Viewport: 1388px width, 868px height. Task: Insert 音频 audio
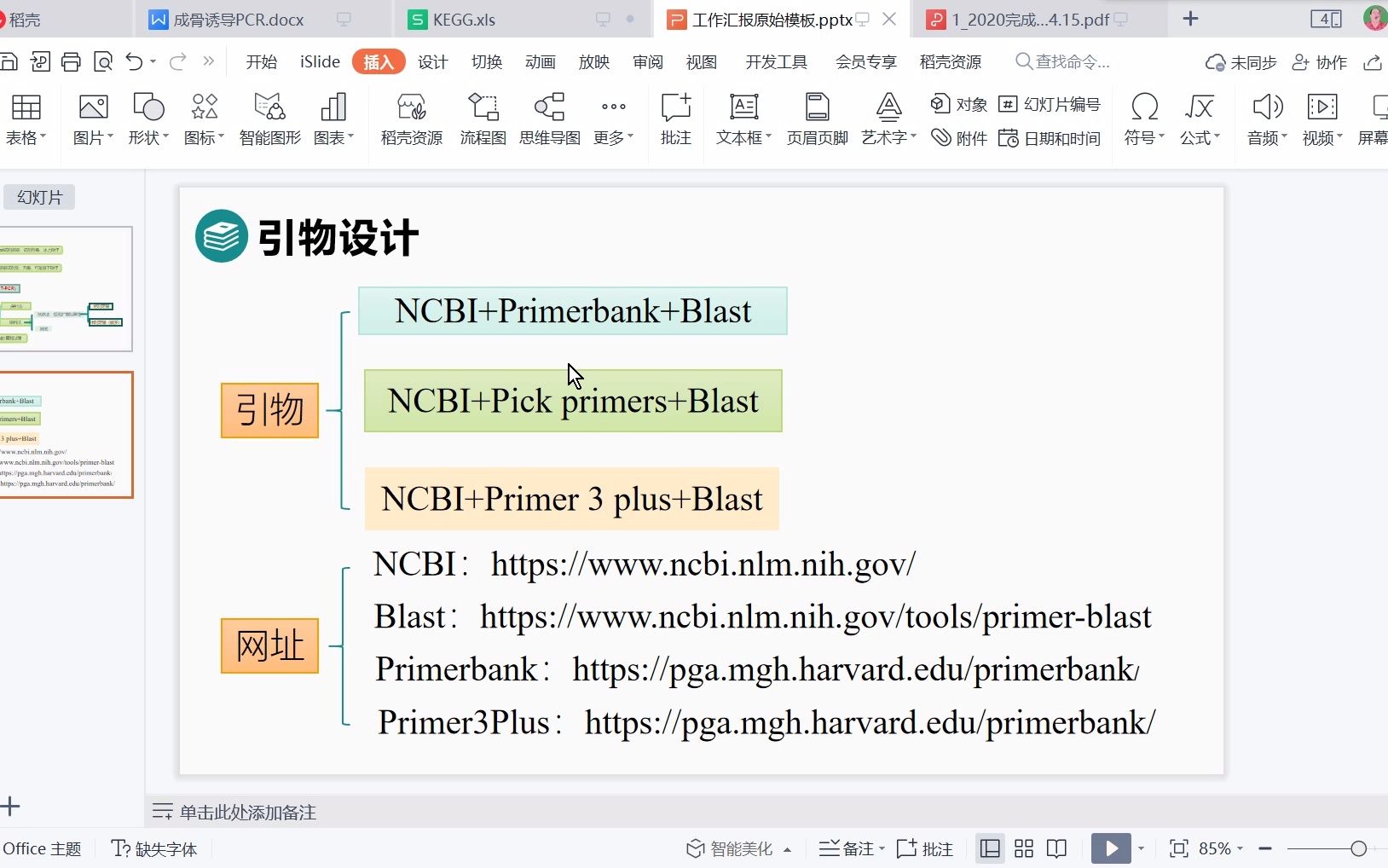pyautogui.click(x=1267, y=119)
